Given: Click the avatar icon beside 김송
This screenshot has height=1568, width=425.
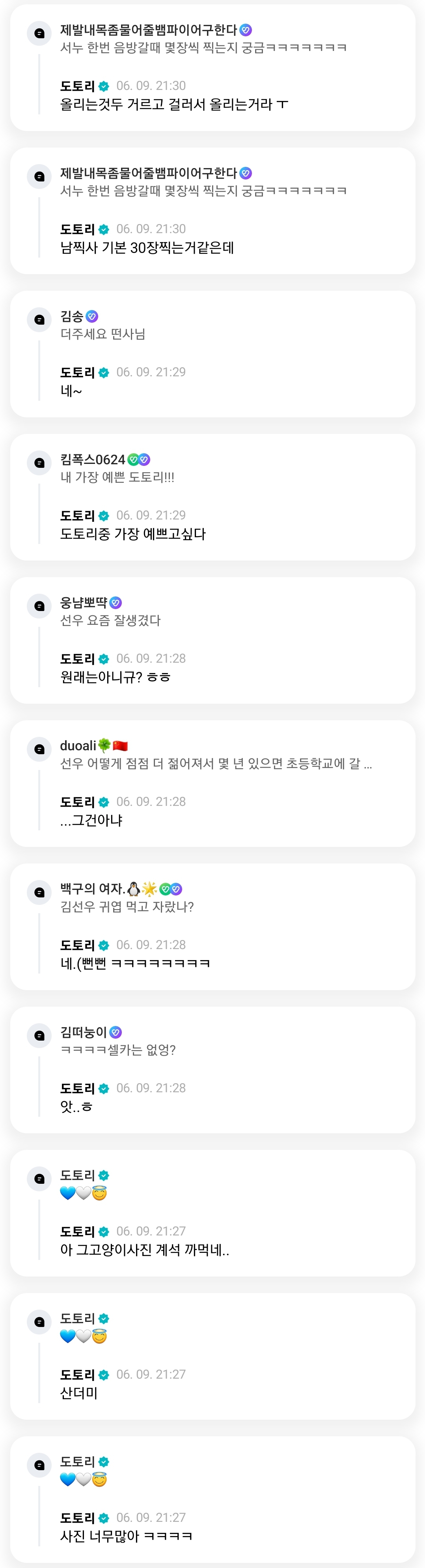Looking at the screenshot, I should click(39, 320).
